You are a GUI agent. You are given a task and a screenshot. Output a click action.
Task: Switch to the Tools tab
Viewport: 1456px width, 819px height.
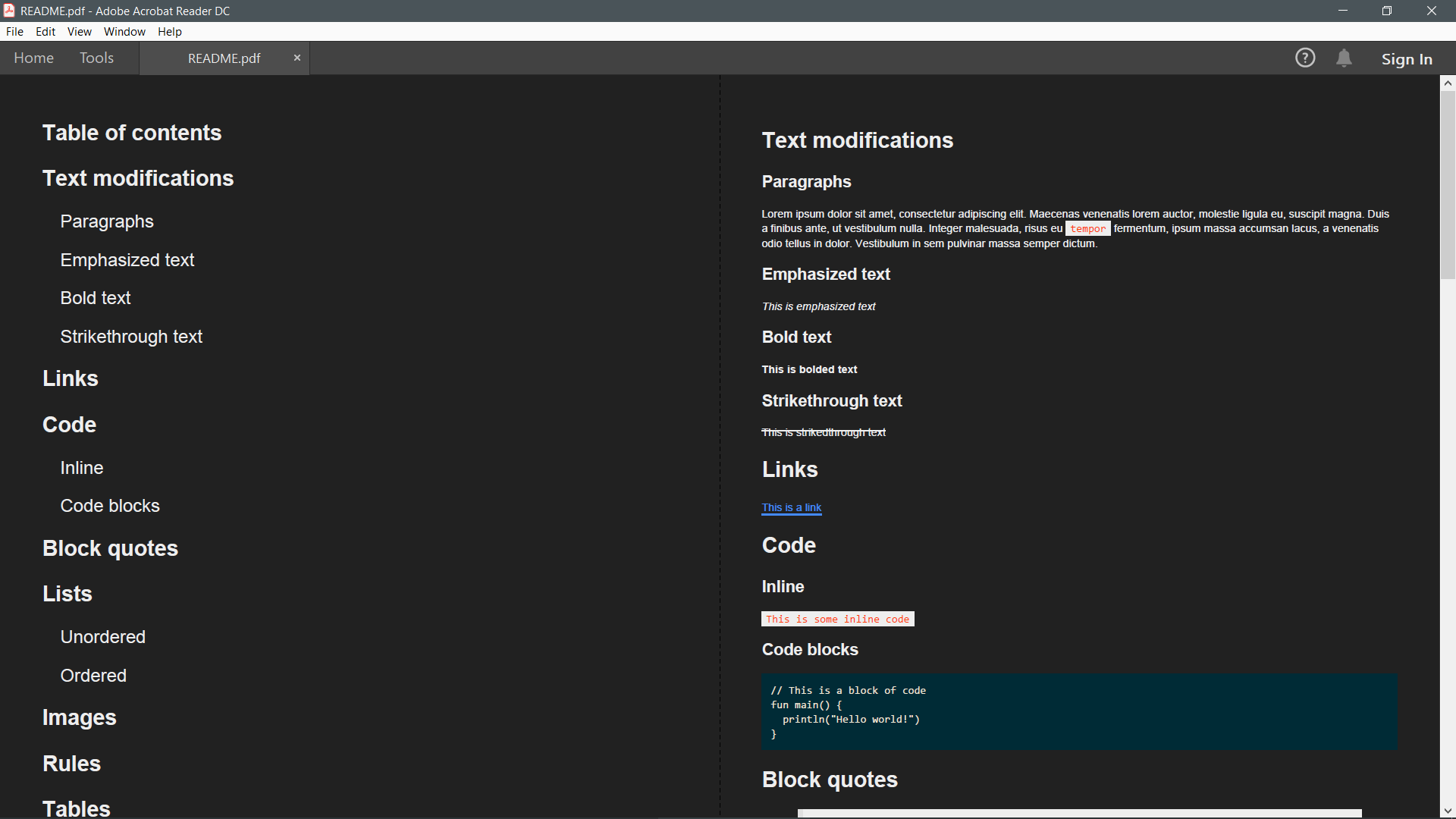(96, 58)
